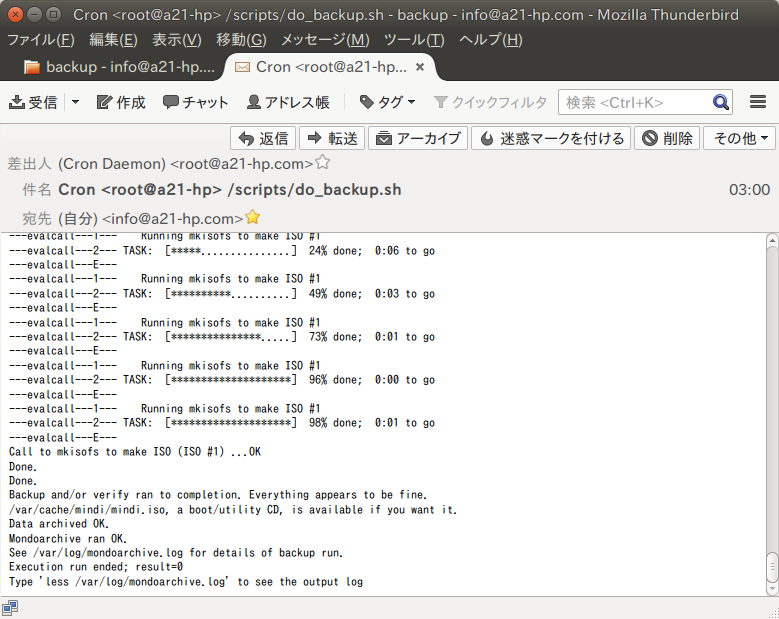
Task: Click the message body scrollbar thumb
Action: [772, 566]
